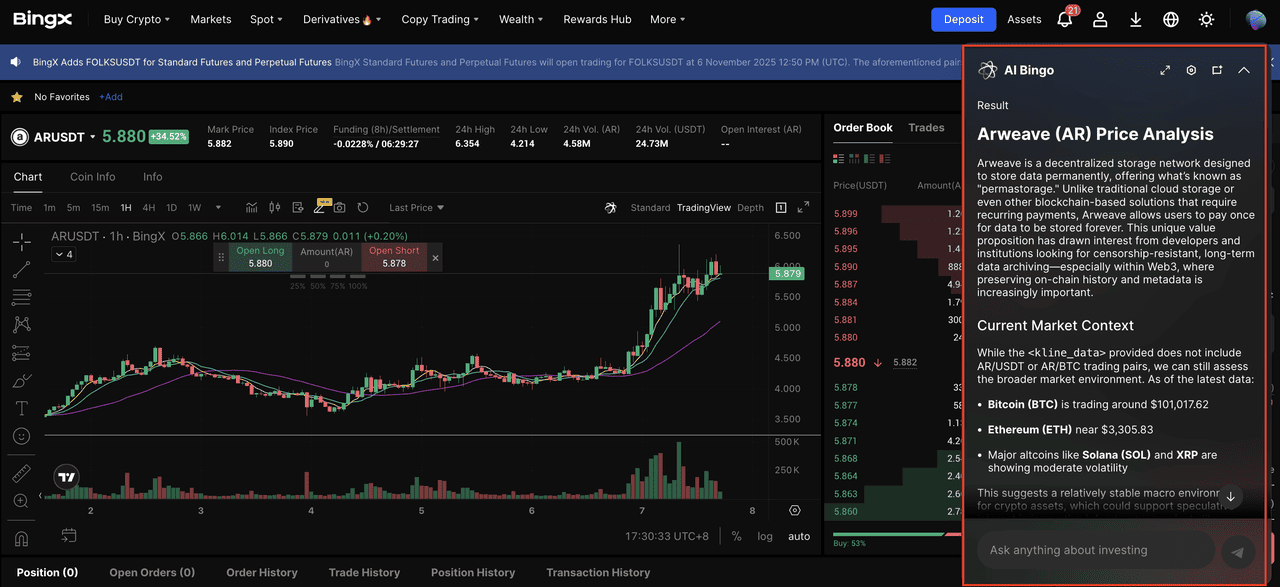Enable auto scaling on the chart
1280x587 pixels.
coord(798,536)
